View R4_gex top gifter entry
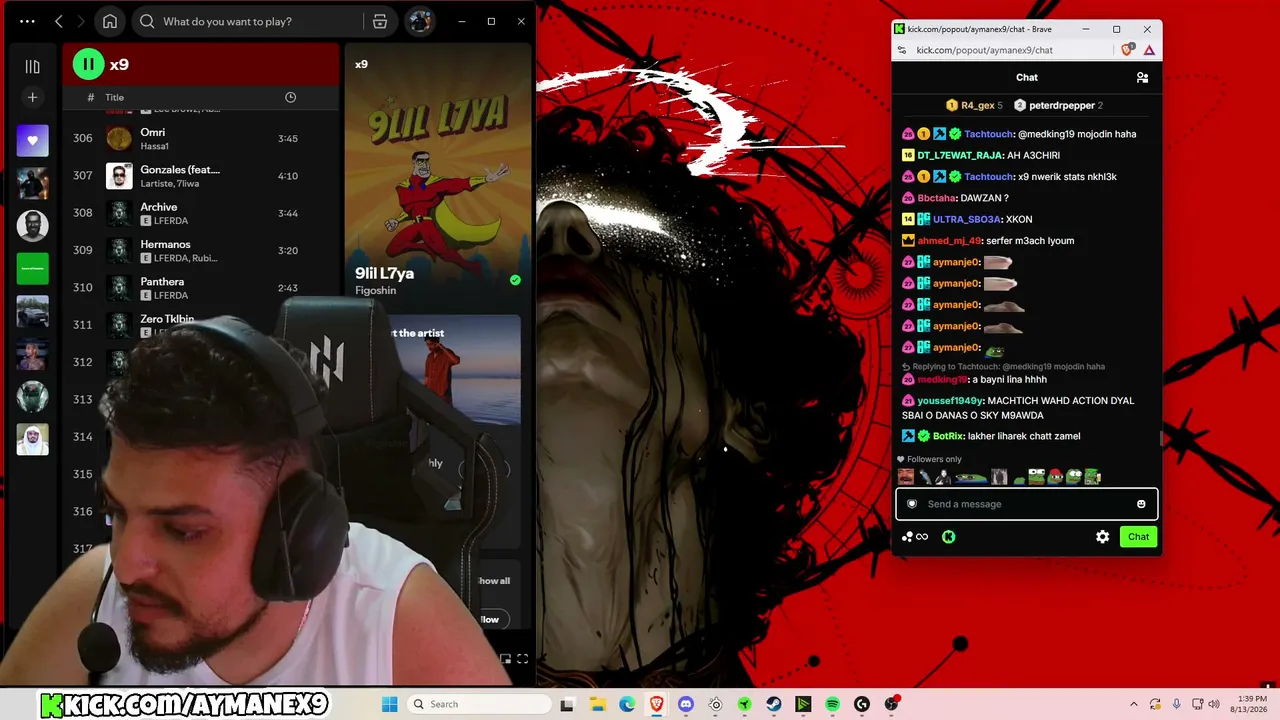The height and width of the screenshot is (720, 1280). pos(974,105)
